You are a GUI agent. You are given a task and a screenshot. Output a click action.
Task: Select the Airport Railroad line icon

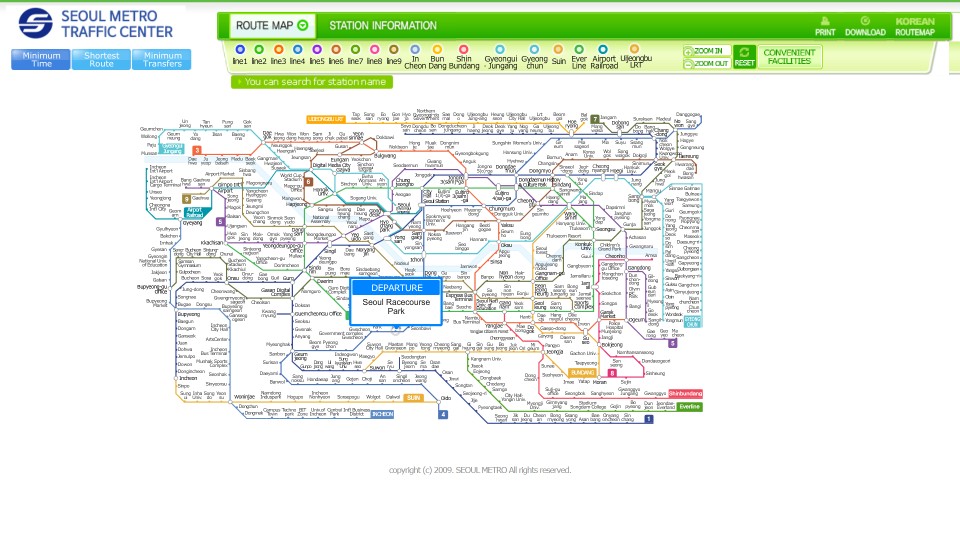point(603,50)
